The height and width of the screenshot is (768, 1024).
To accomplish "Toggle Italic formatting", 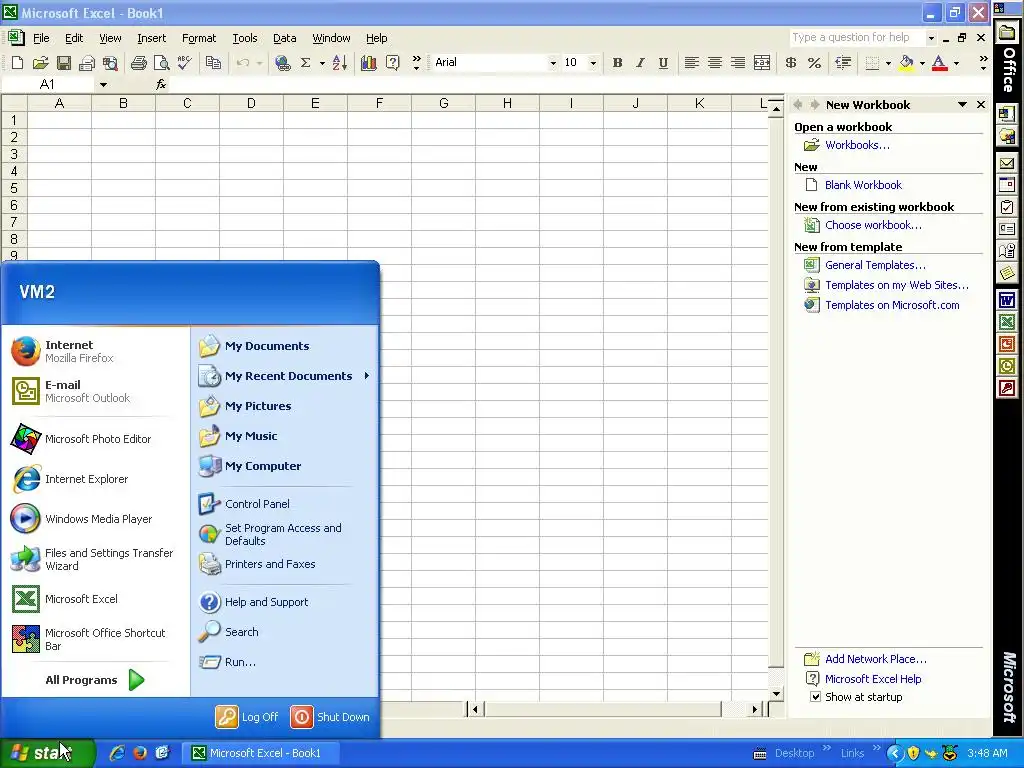I will pos(640,63).
